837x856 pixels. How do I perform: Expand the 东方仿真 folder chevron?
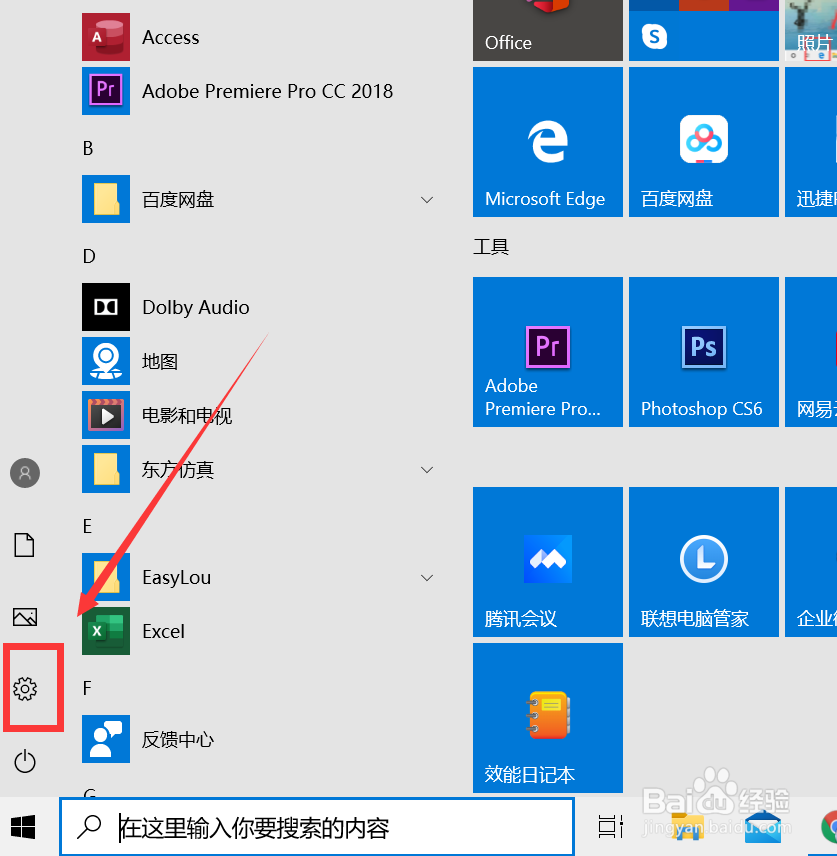point(427,469)
